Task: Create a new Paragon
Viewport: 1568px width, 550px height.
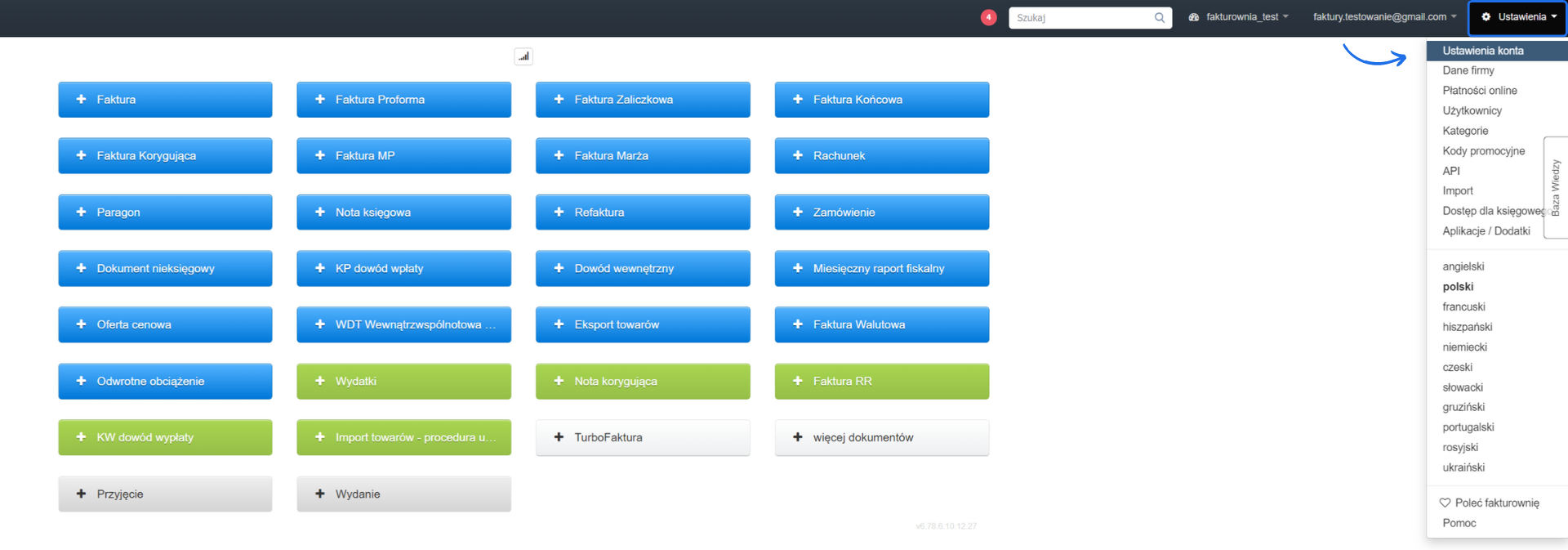Action: pyautogui.click(x=165, y=212)
